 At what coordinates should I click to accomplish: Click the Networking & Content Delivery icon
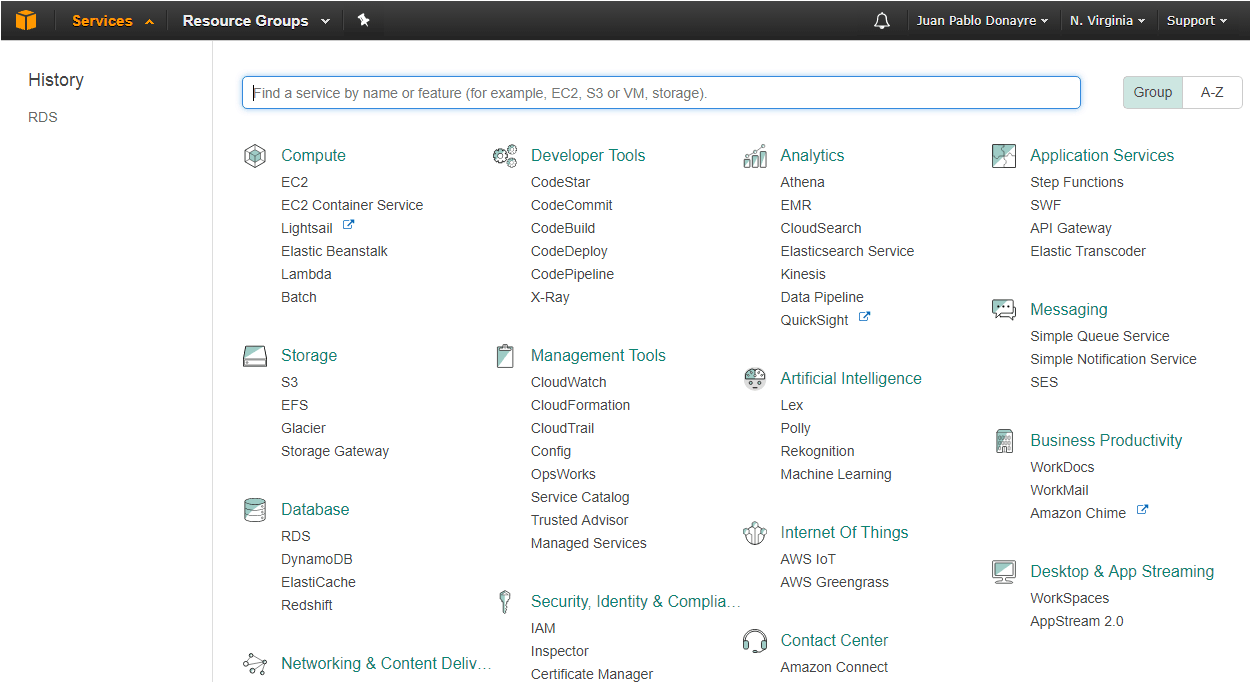click(255, 664)
